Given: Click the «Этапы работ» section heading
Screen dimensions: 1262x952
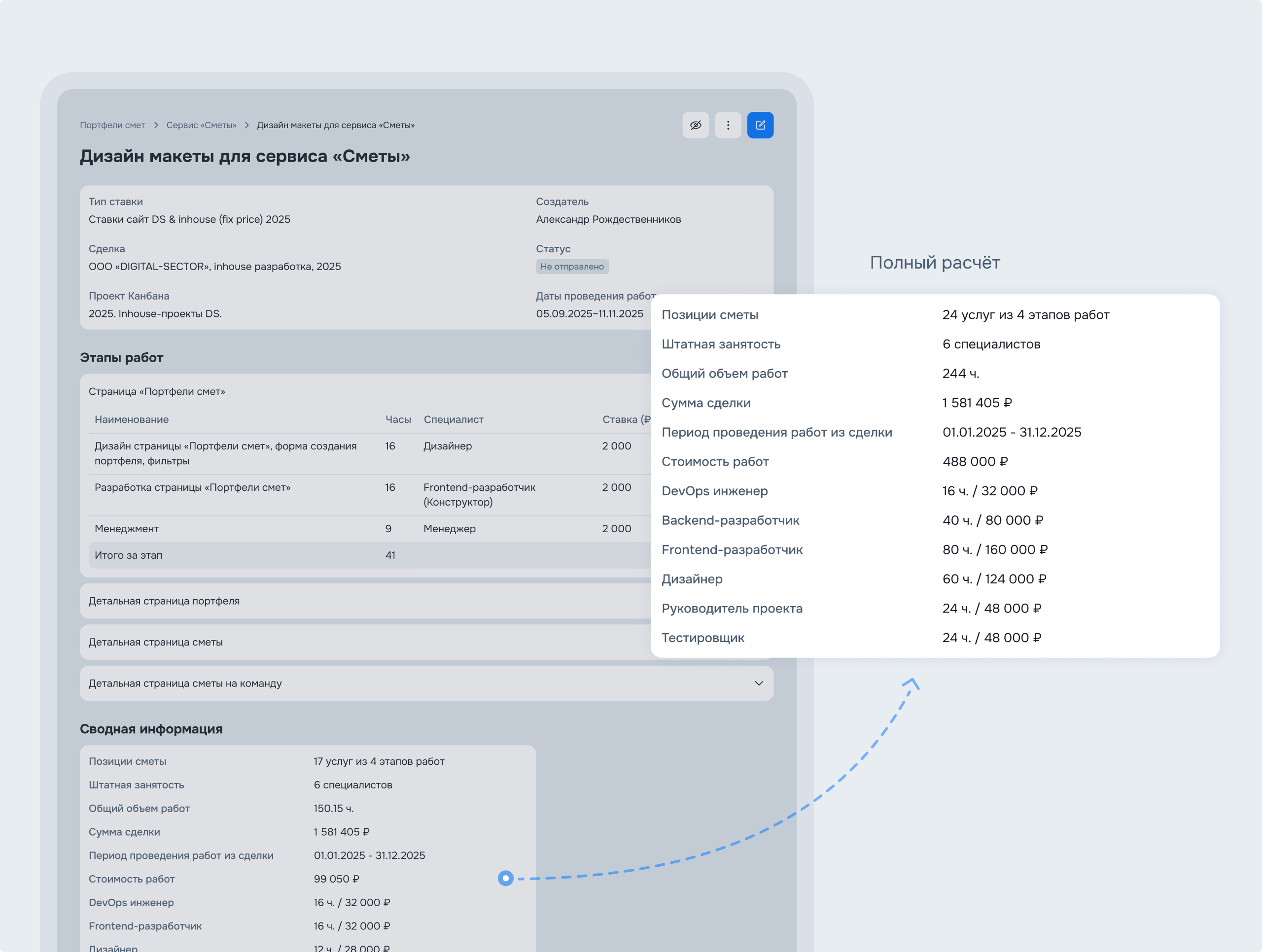Looking at the screenshot, I should [x=122, y=358].
